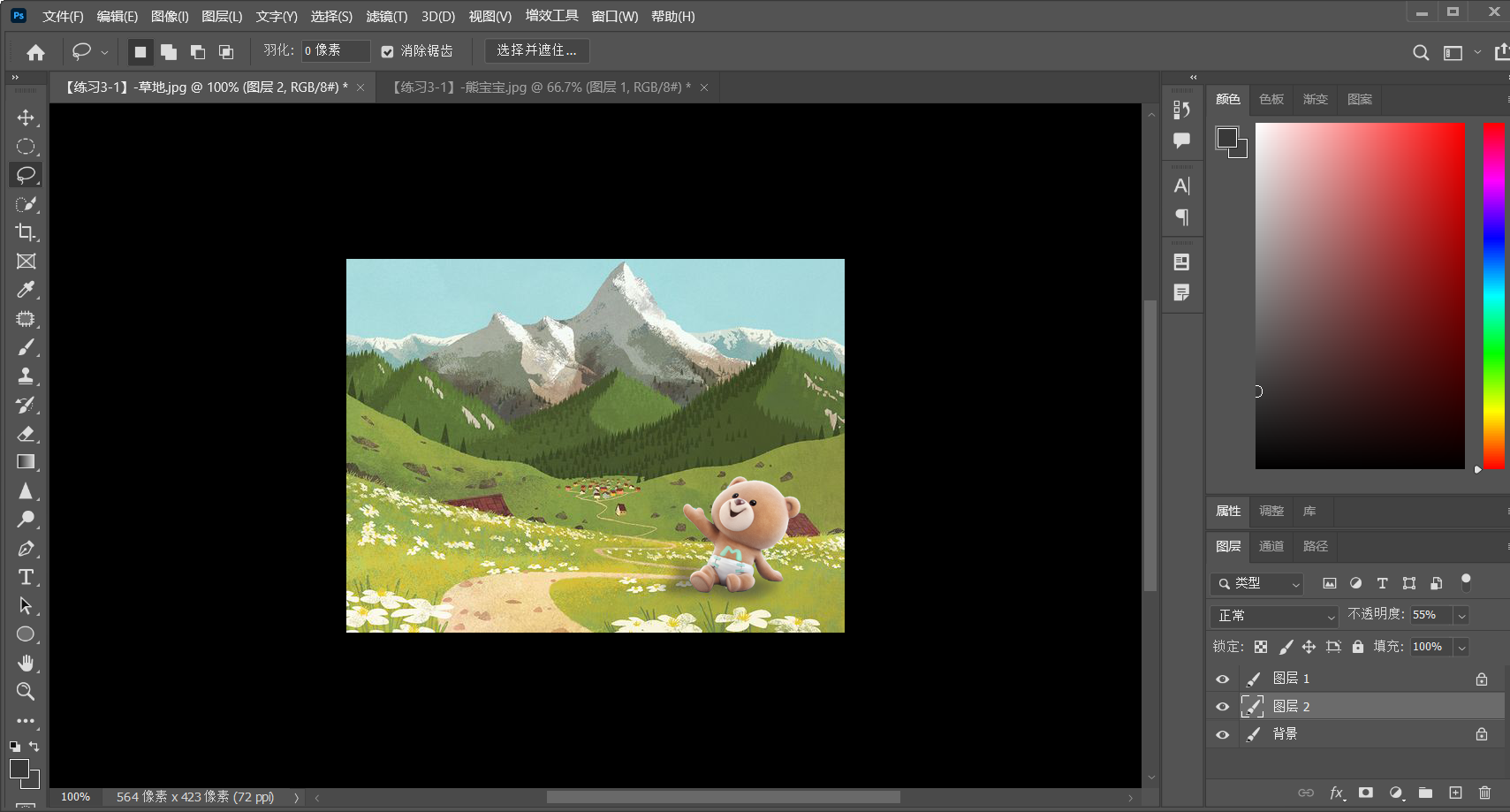Screen dimensions: 1510x812
Task: Toggle lock transparent pixels
Action: (1261, 647)
